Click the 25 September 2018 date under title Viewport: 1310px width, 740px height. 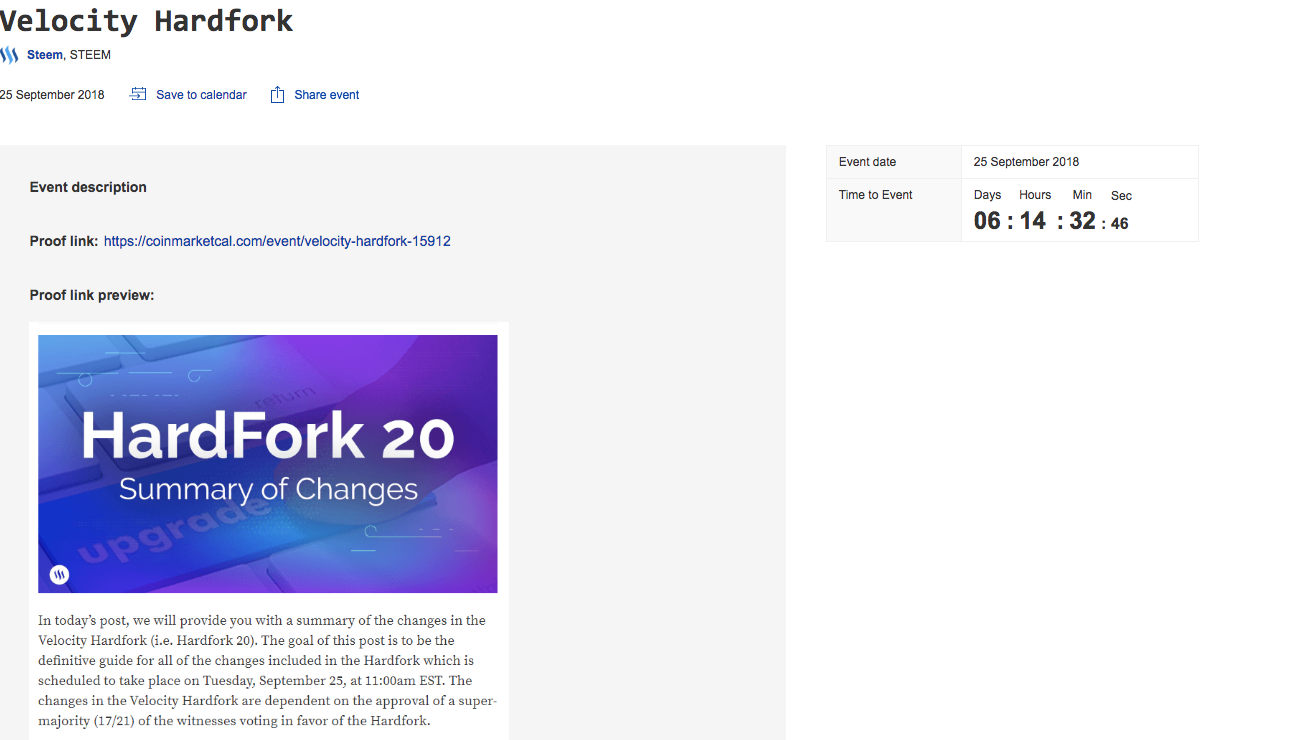[x=52, y=95]
